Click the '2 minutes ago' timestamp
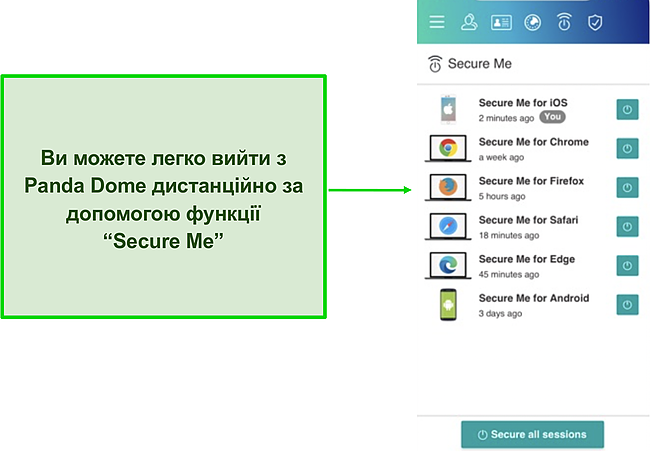This screenshot has height=458, width=650. click(x=506, y=118)
